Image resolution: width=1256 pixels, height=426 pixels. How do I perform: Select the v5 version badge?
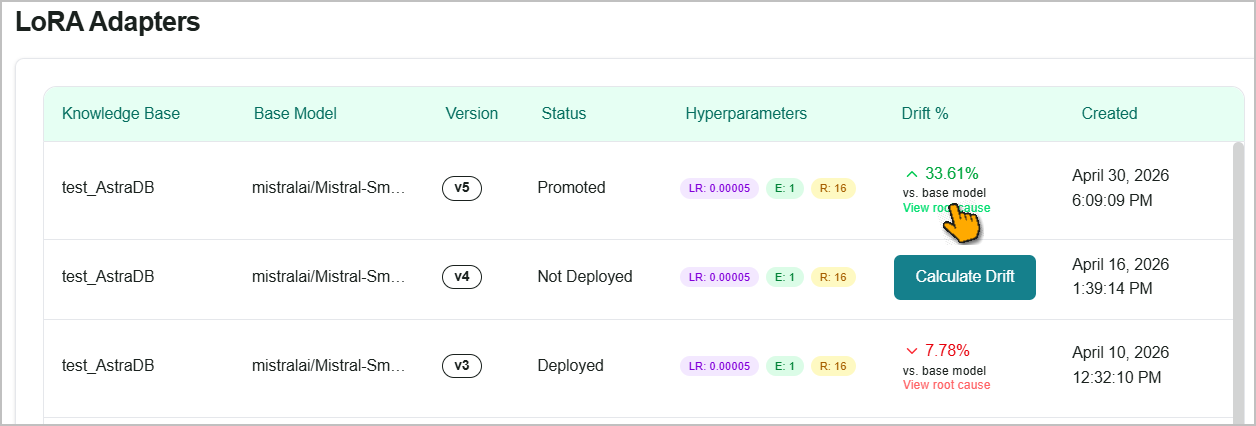(x=462, y=188)
